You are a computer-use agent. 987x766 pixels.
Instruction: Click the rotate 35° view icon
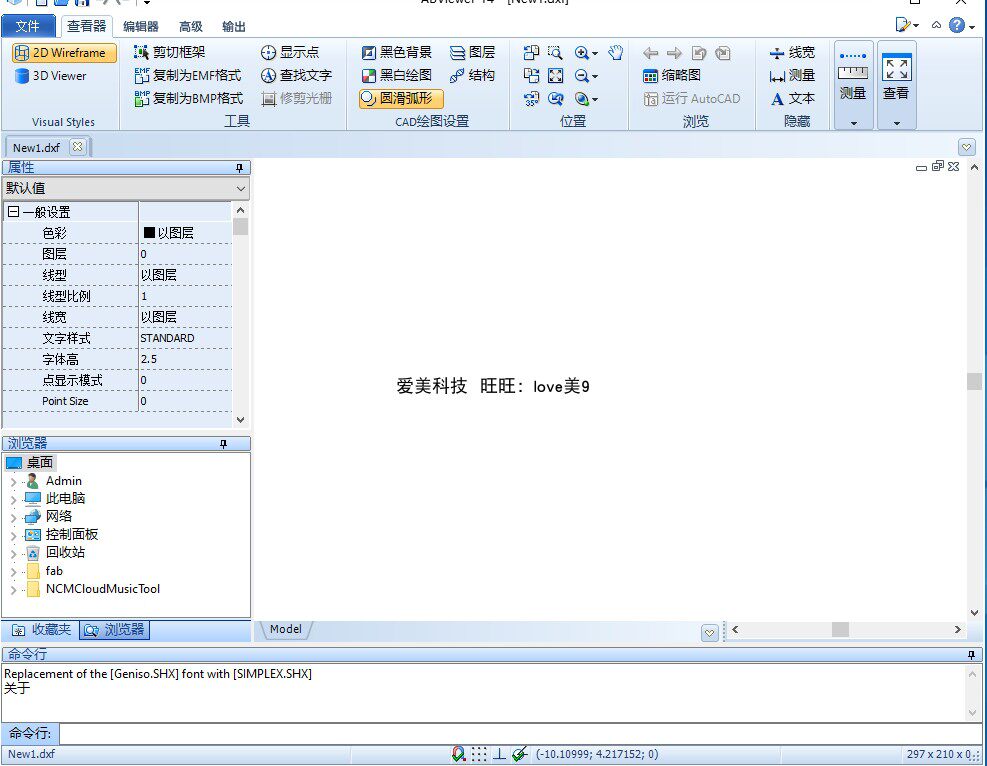(x=531, y=99)
